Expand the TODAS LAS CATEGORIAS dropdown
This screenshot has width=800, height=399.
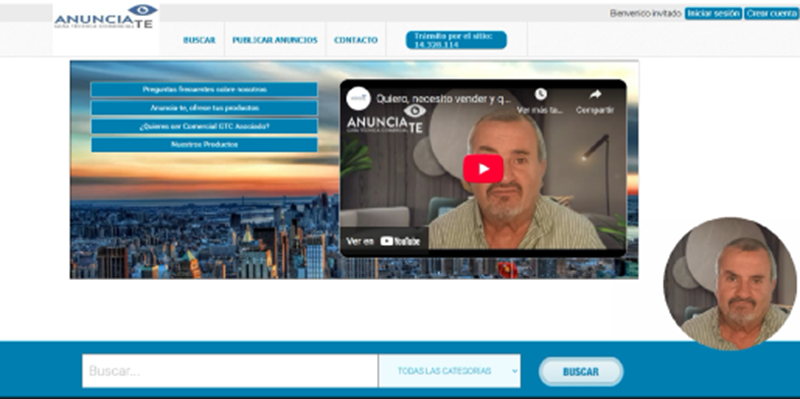(449, 371)
